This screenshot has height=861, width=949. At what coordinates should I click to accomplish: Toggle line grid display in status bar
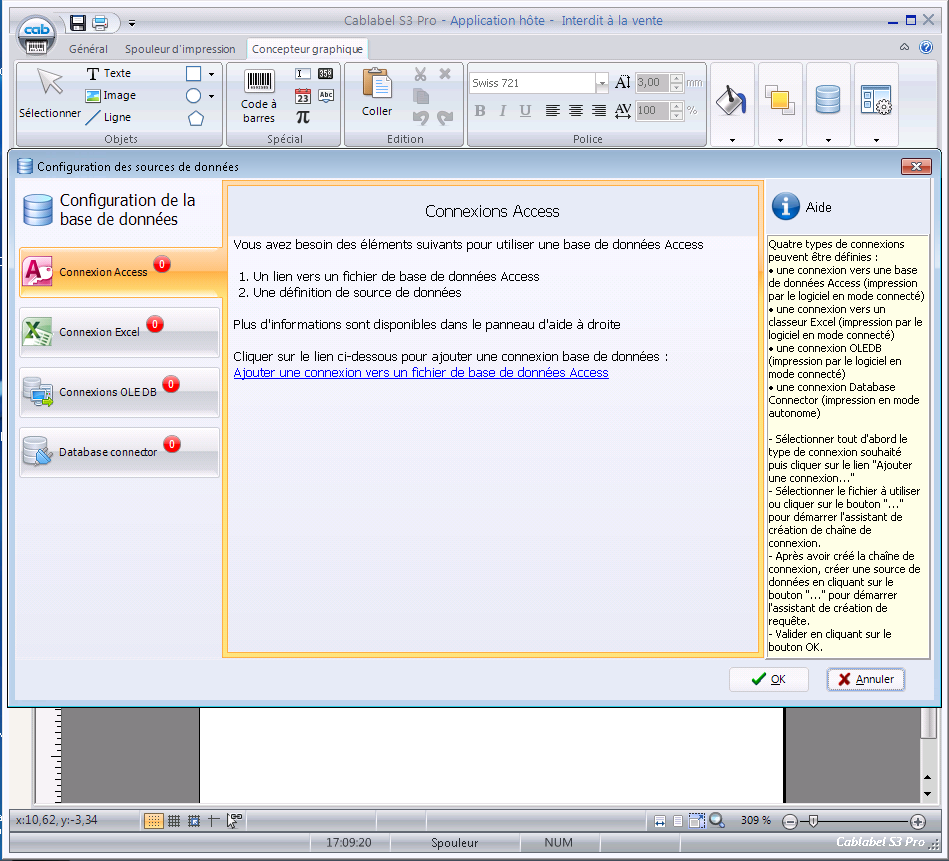coord(174,820)
